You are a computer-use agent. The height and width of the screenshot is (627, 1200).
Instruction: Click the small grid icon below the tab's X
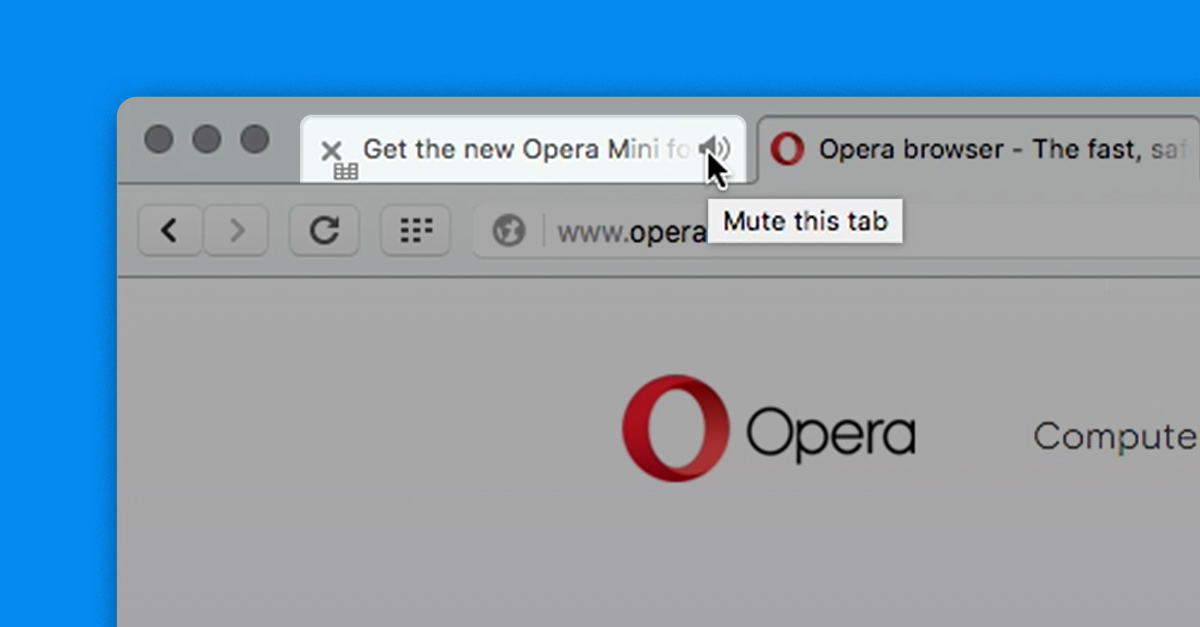(346, 172)
